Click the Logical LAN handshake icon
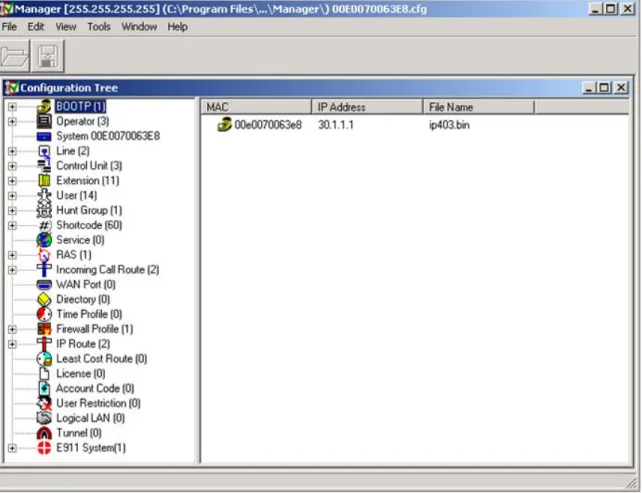Screen dimensions: 642x493 tap(44, 418)
